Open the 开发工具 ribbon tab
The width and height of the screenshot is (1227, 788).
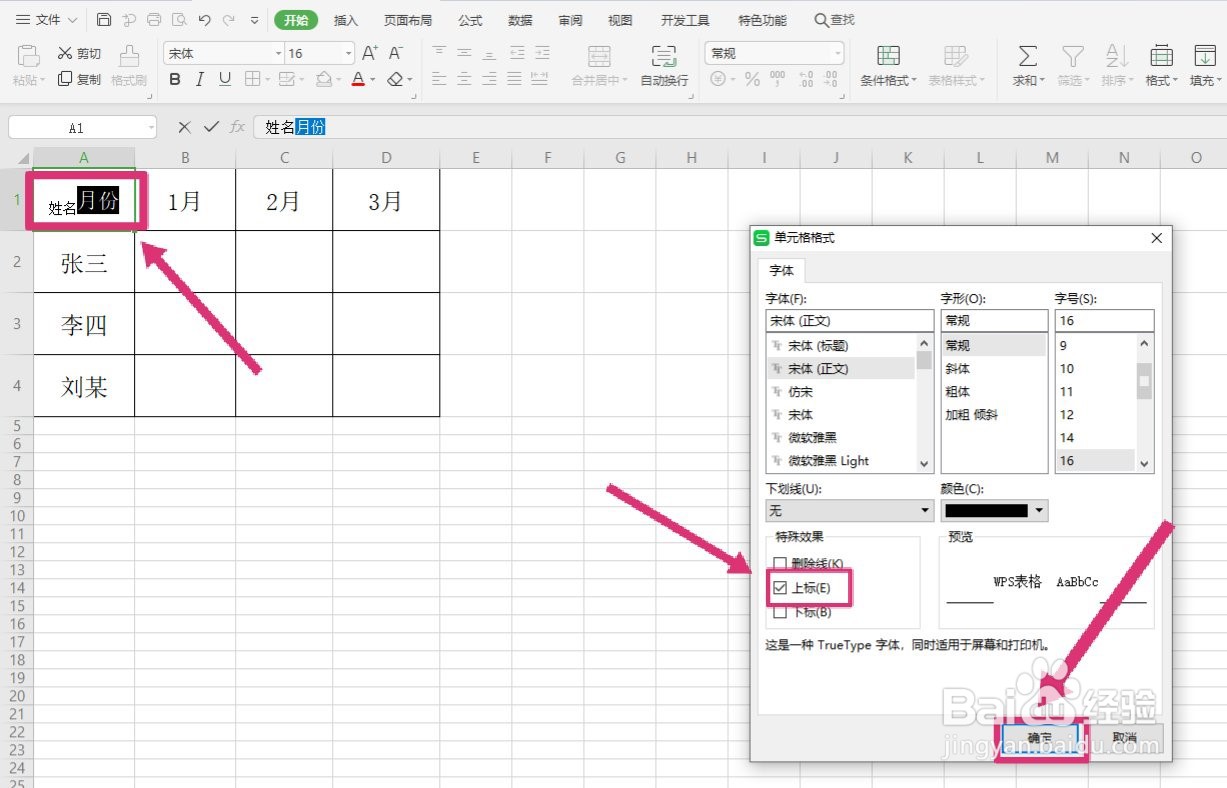685,20
